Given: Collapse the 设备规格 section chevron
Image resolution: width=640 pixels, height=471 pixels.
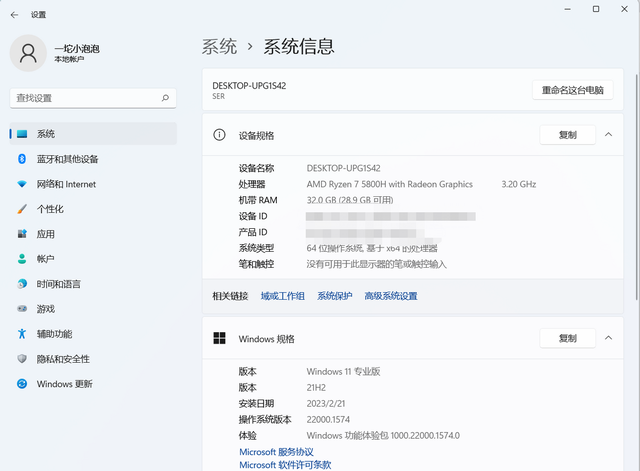Looking at the screenshot, I should 608,135.
